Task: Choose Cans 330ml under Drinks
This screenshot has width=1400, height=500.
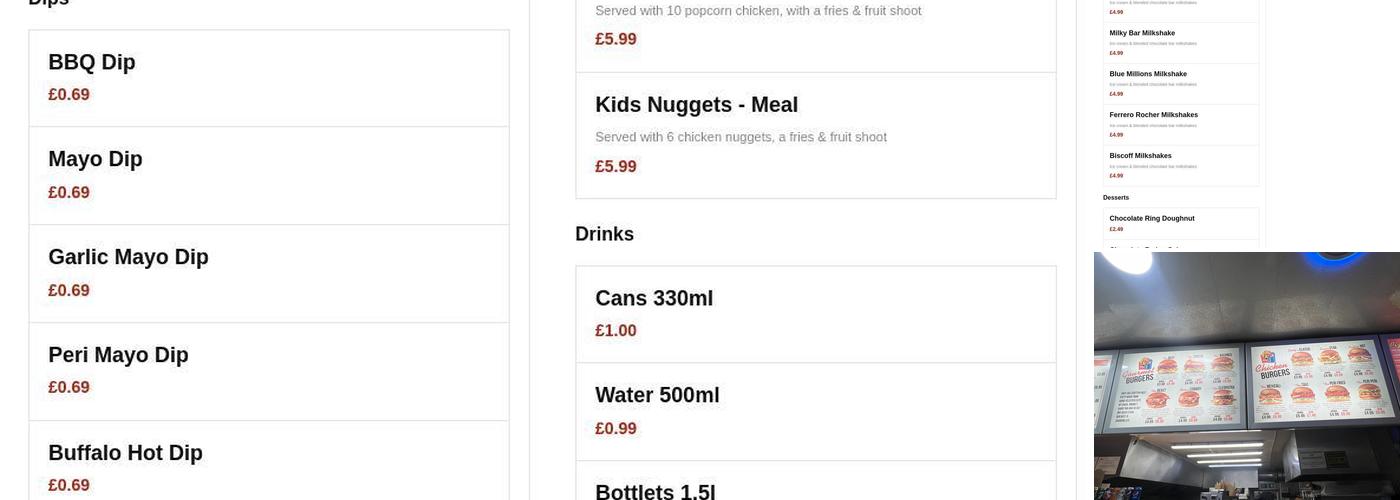Action: tap(815, 314)
